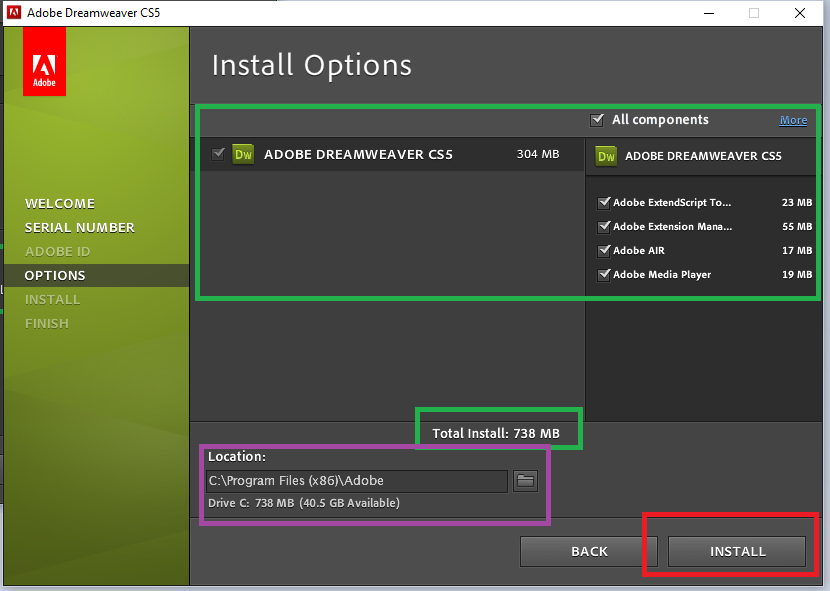Select the SERIAL NUMBER step
This screenshot has width=830, height=591.
pos(79,227)
